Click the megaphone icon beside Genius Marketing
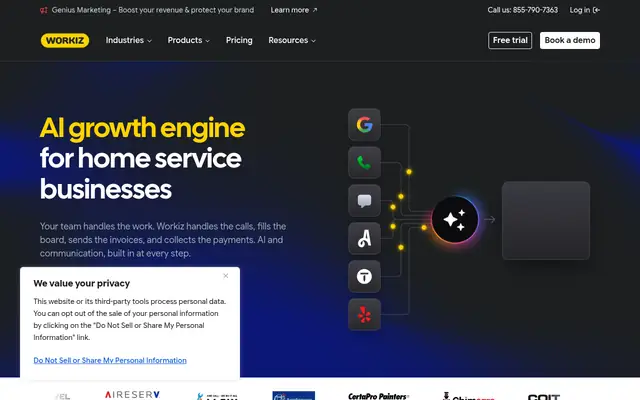Screen dimensions: 640x400 point(44,10)
